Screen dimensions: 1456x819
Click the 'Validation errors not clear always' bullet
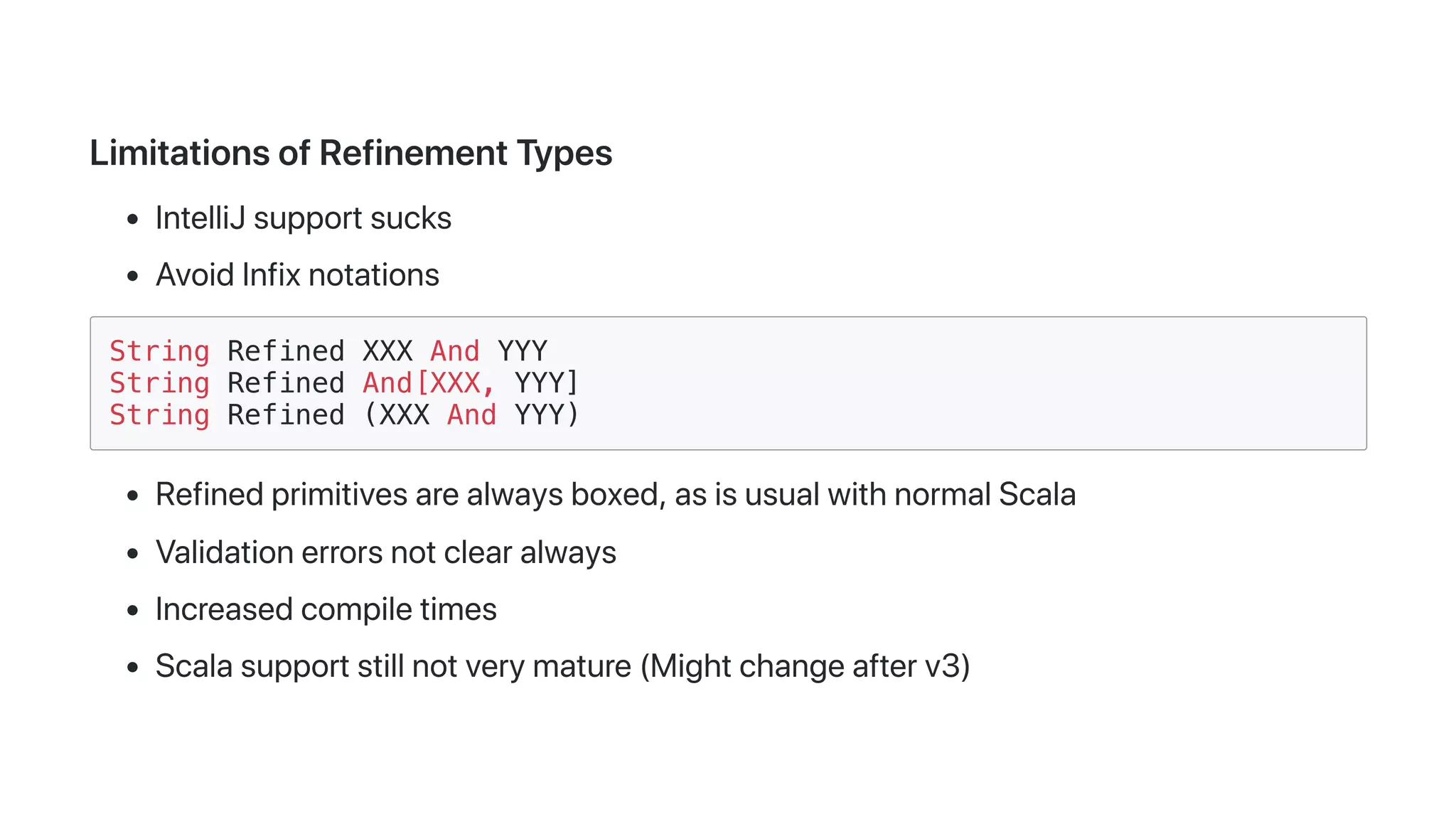[385, 552]
